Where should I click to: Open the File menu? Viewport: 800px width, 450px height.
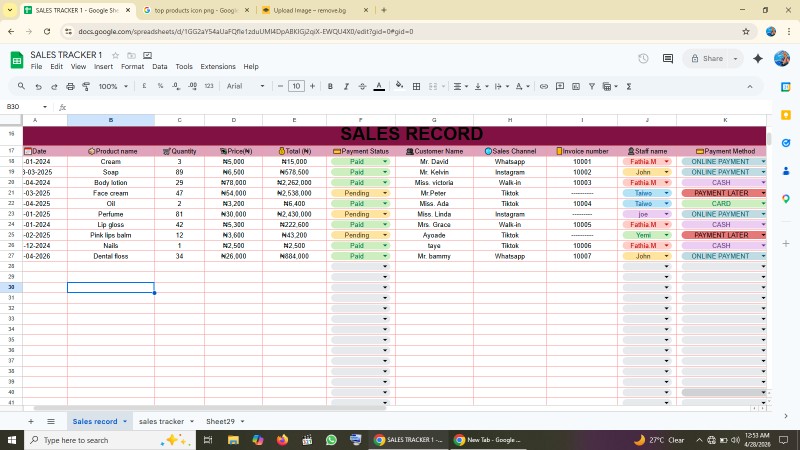click(x=36, y=67)
